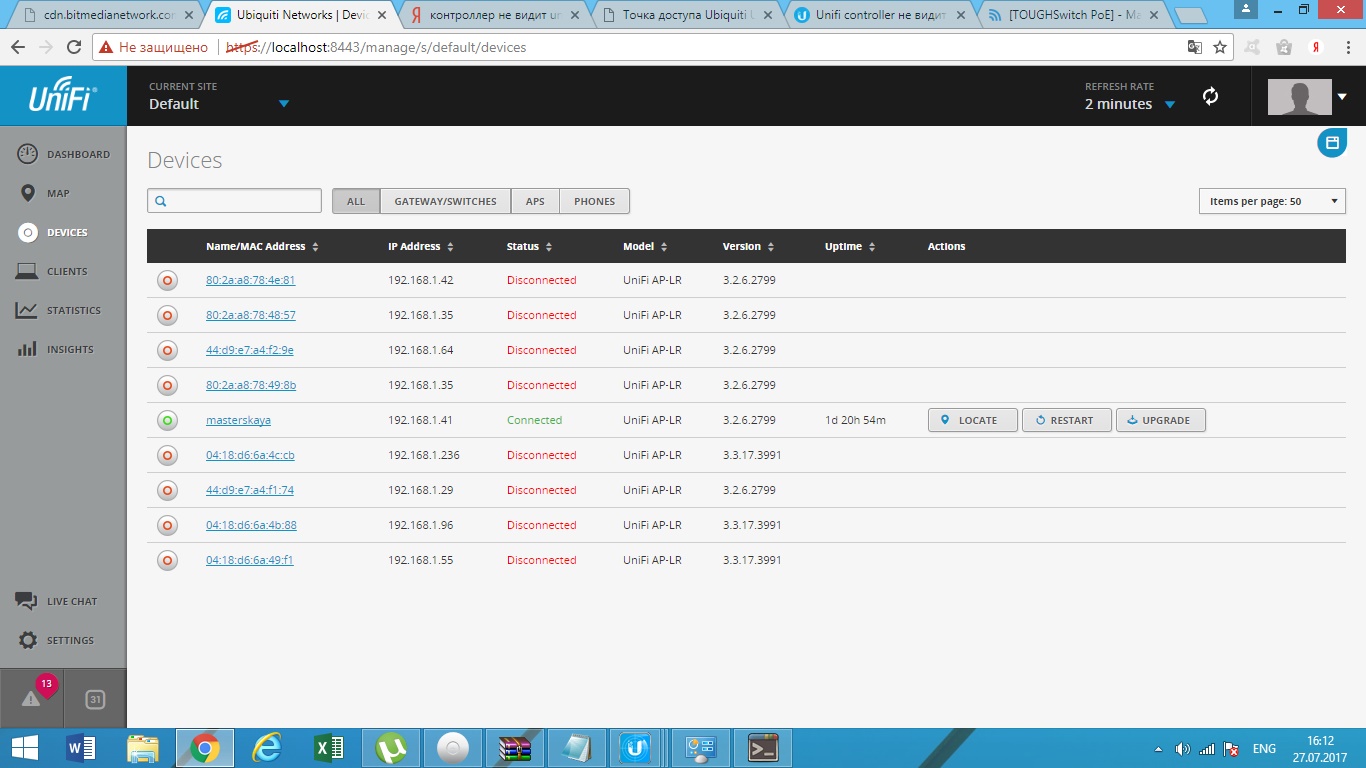
Task: Click the UPGRADE button for masterskaya
Action: point(1160,420)
